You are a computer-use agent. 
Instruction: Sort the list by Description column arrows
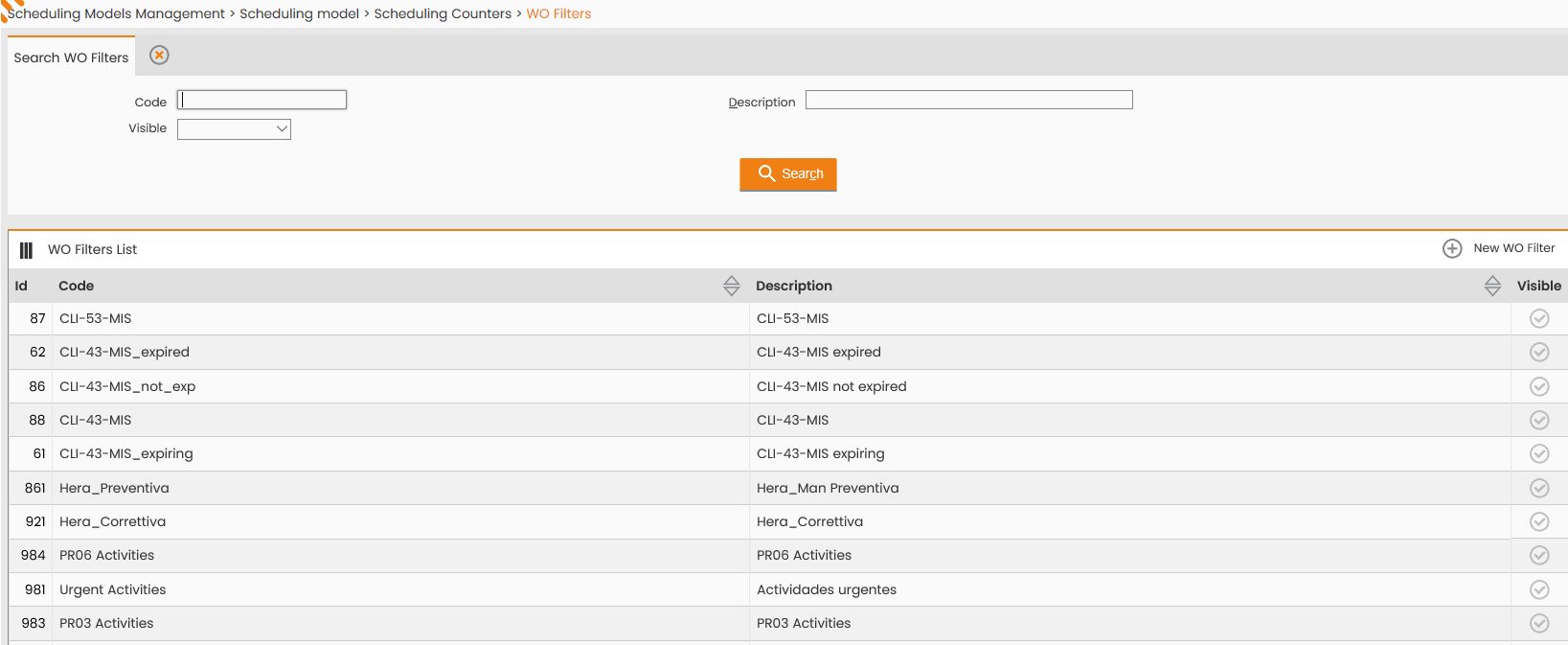1492,286
